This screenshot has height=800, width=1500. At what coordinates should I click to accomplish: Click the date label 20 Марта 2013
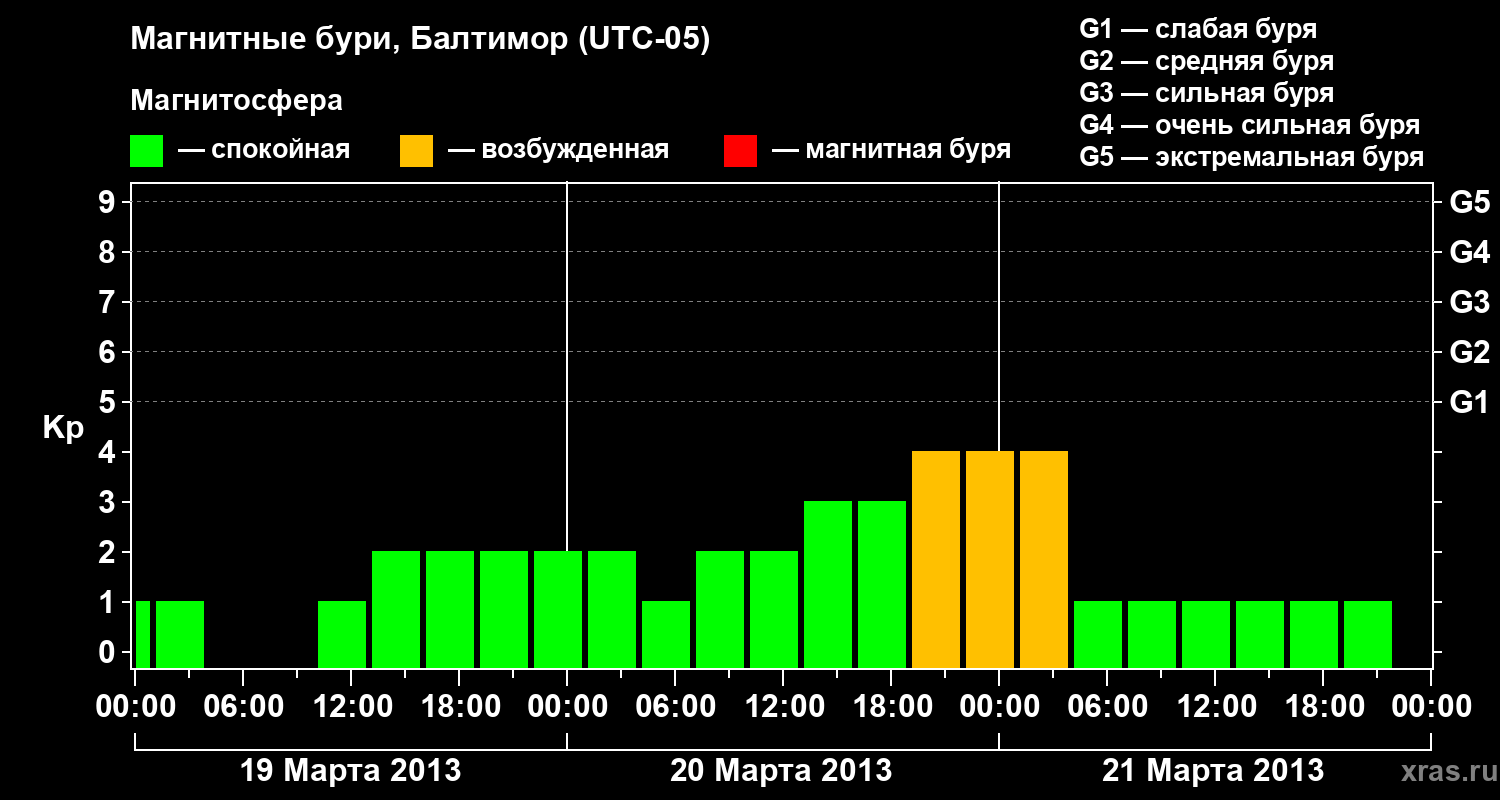(781, 771)
